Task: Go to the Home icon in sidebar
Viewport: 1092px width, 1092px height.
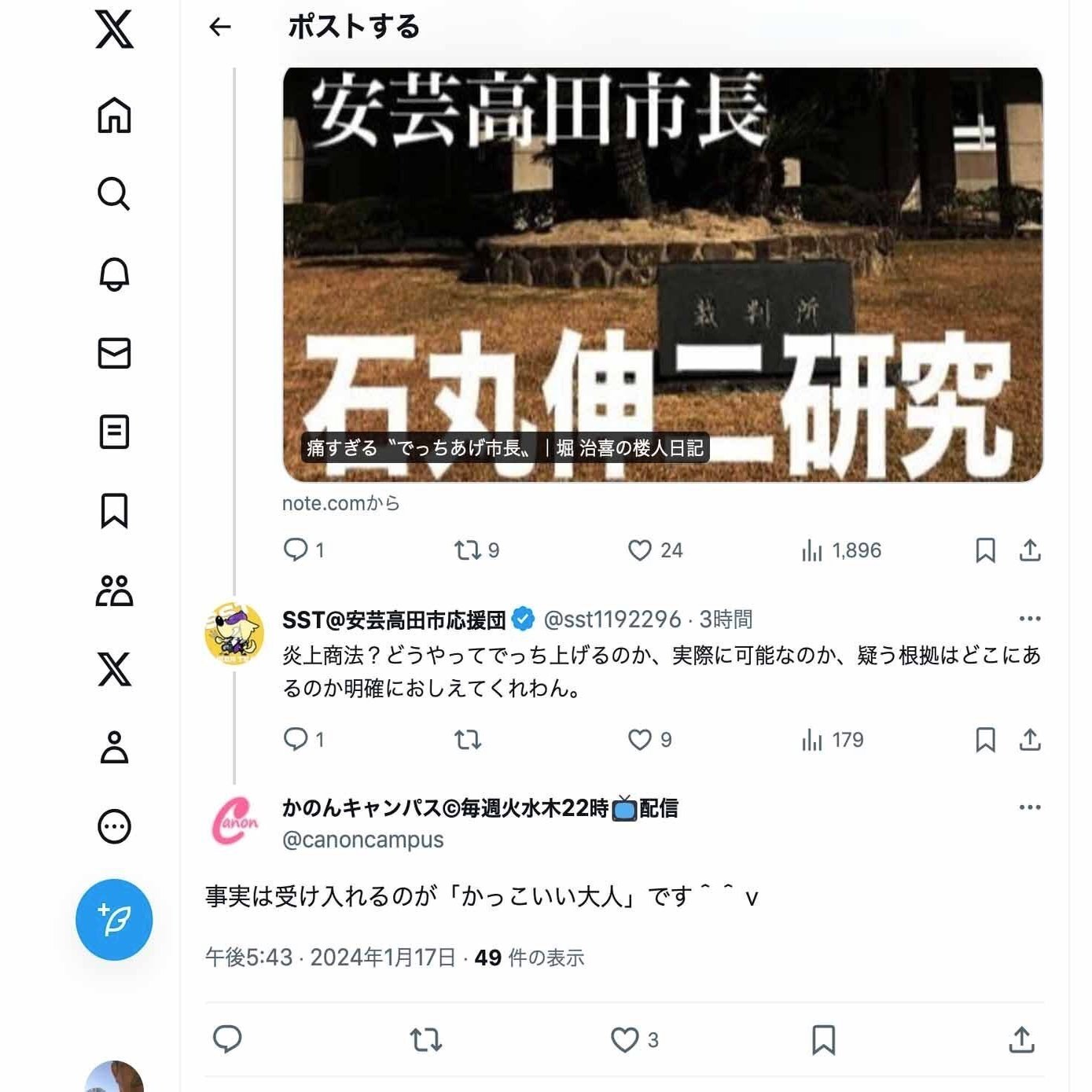Action: pyautogui.click(x=114, y=116)
